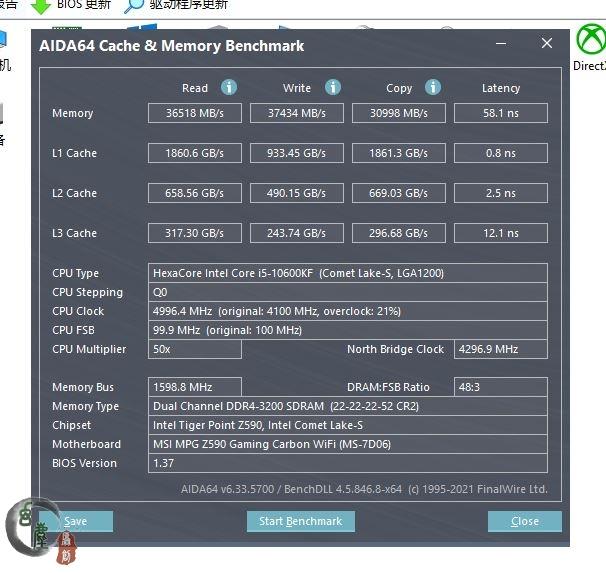Screen dimensions: 606x573
Task: Select L1 Cache write 933.45 GB/s
Action: tap(297, 153)
